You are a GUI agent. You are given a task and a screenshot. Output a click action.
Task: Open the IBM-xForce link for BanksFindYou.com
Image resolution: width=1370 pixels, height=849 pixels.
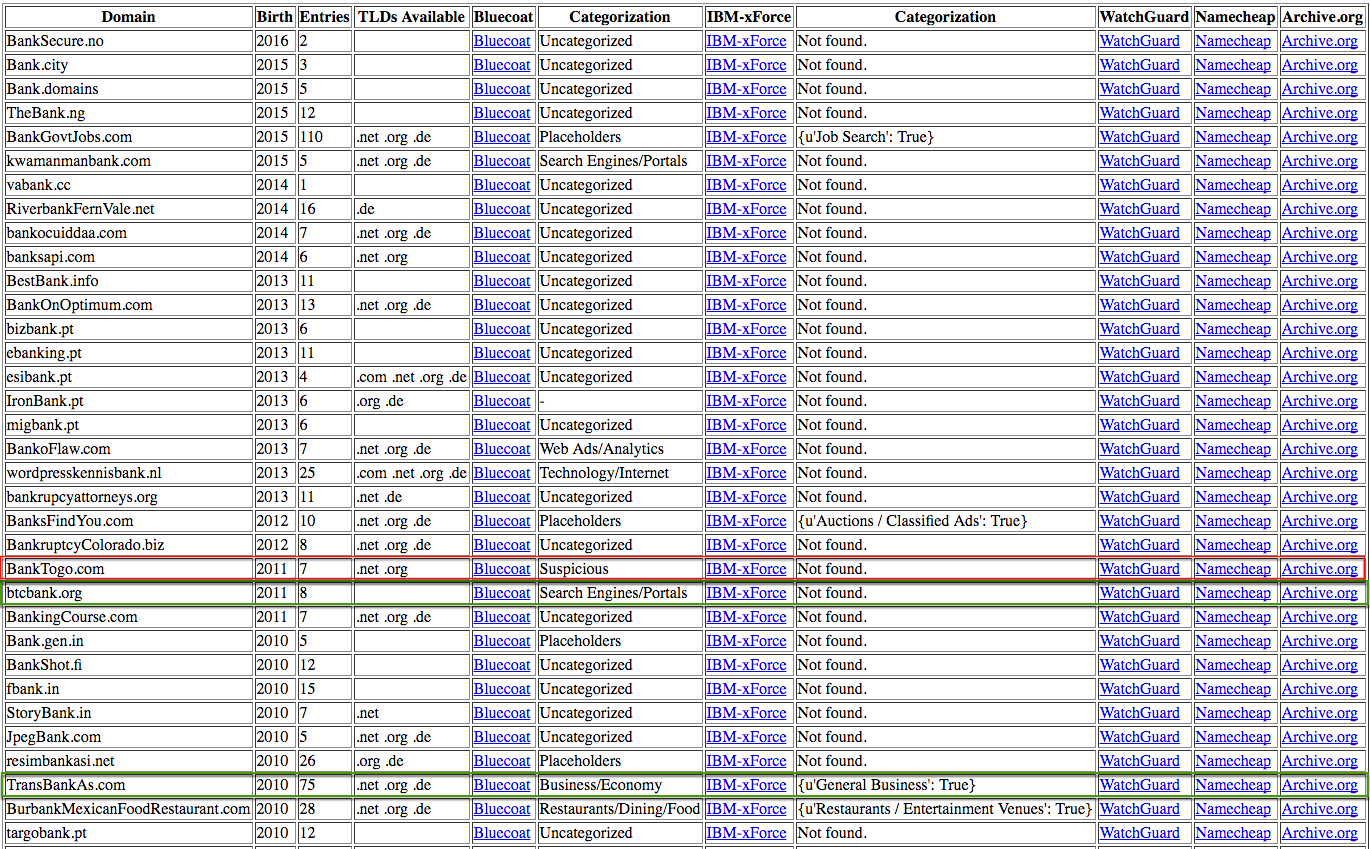(746, 521)
